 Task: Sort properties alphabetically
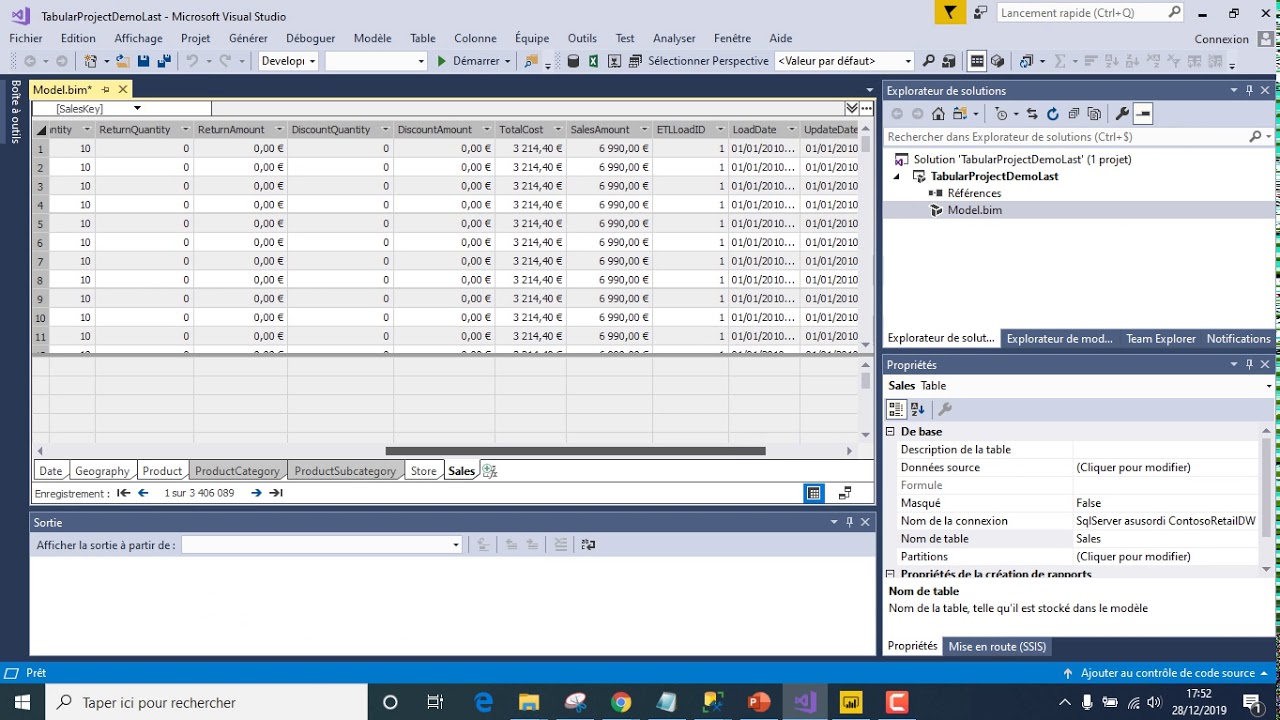(x=918, y=409)
